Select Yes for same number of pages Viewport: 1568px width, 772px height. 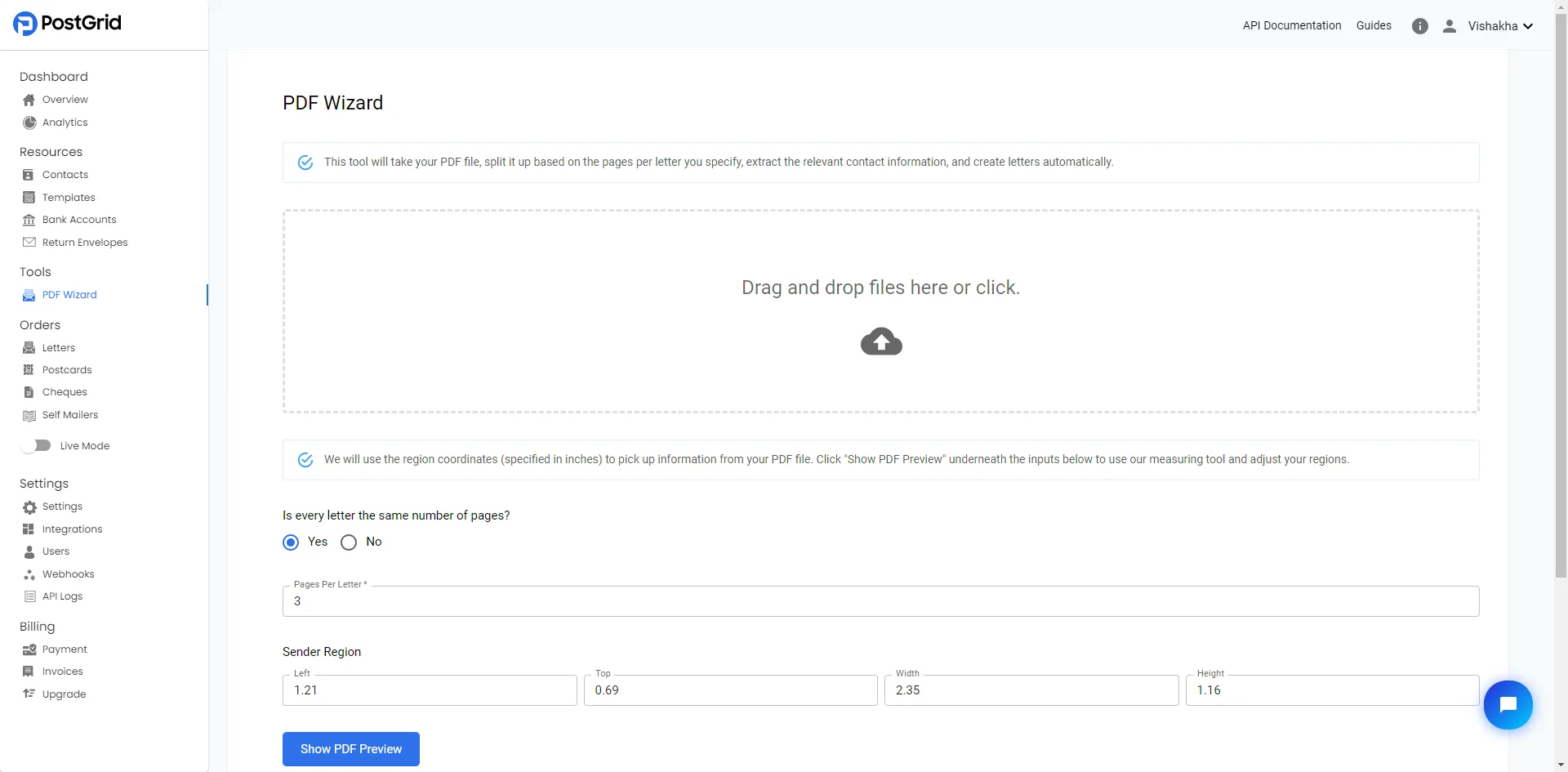(290, 542)
